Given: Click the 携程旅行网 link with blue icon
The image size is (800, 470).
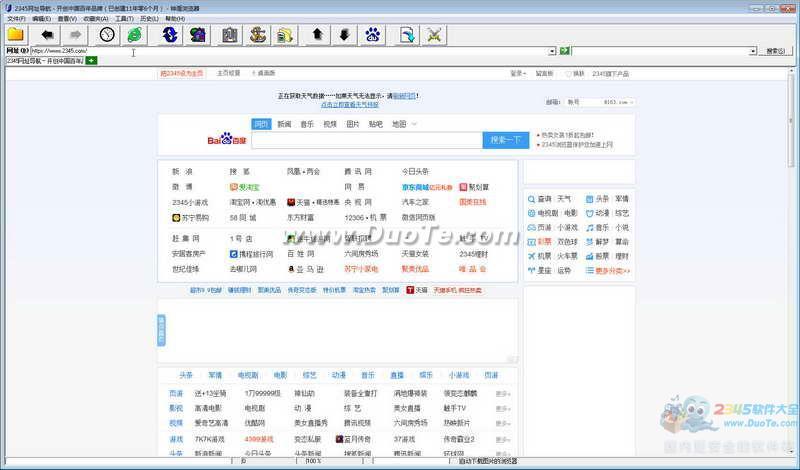Looking at the screenshot, I should [x=251, y=254].
